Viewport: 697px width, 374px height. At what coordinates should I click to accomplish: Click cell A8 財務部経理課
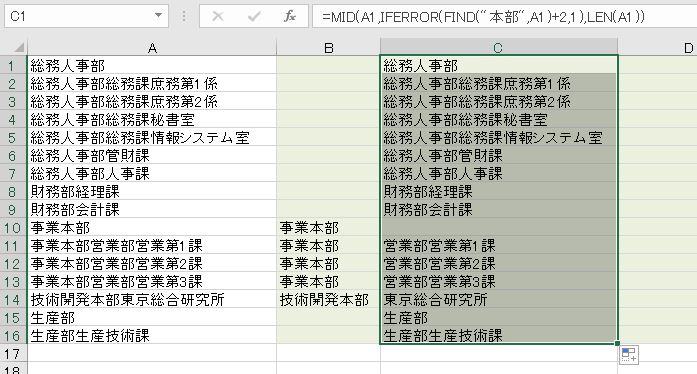tap(152, 192)
